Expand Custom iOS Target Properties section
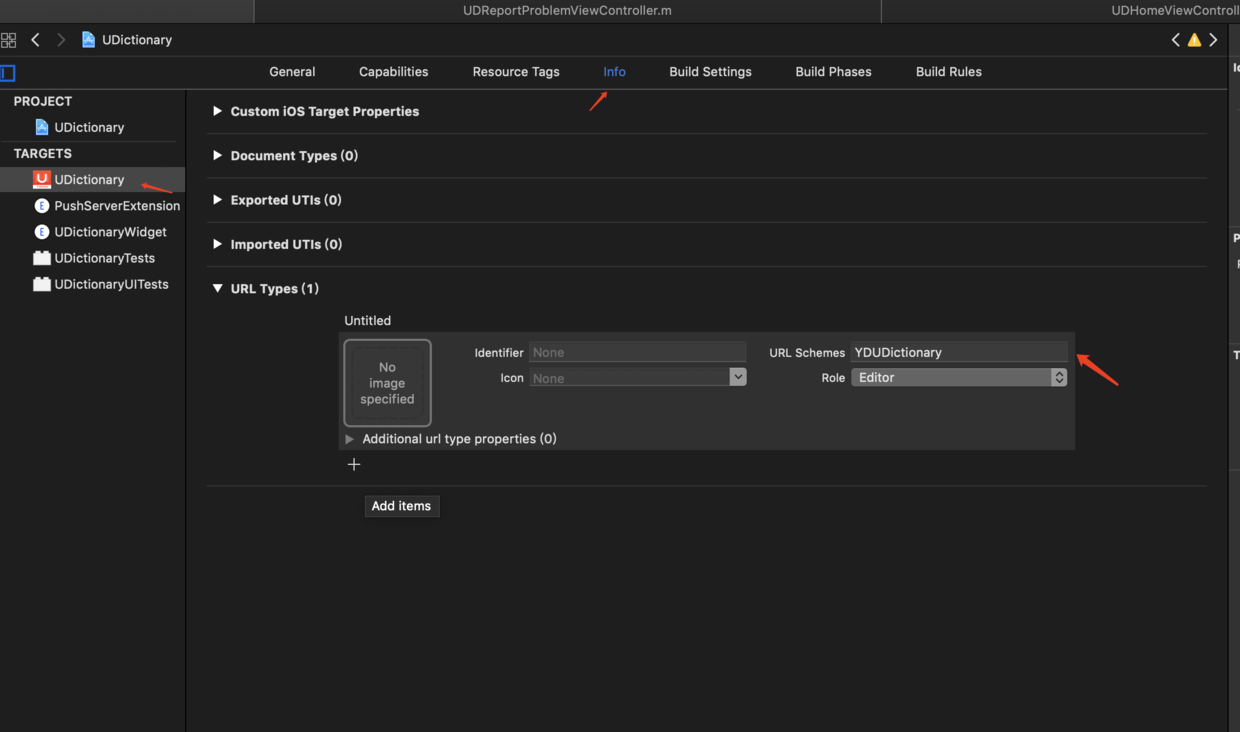The height and width of the screenshot is (732, 1240). [217, 111]
